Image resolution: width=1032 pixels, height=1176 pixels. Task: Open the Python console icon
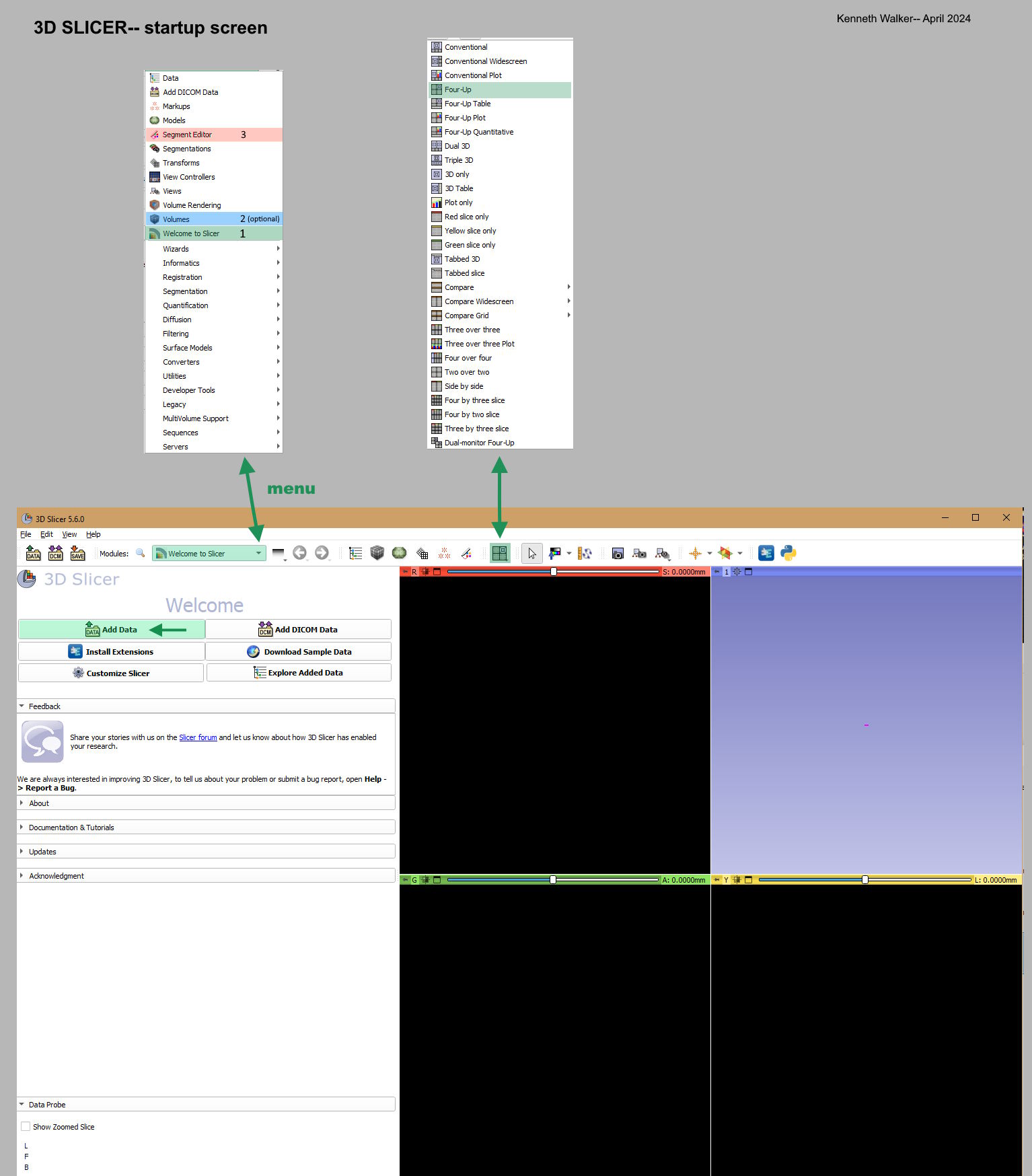pyautogui.click(x=788, y=553)
